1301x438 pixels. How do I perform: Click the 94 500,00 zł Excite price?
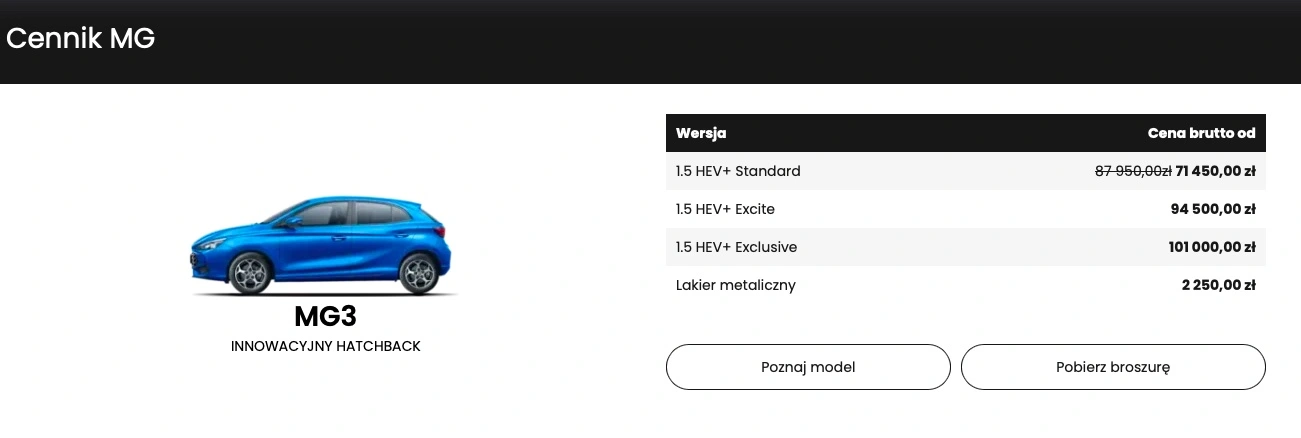click(x=1212, y=209)
